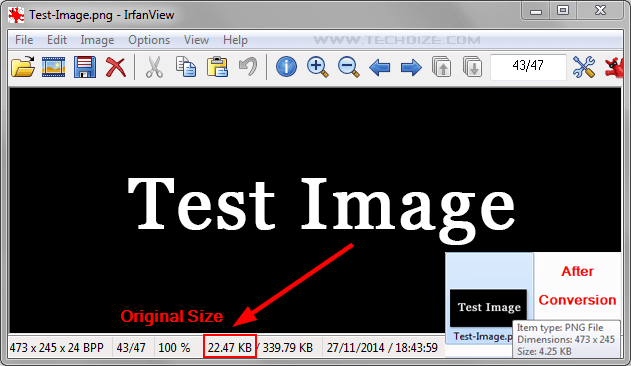
Task: Click the Save floppy disk icon
Action: [85, 66]
